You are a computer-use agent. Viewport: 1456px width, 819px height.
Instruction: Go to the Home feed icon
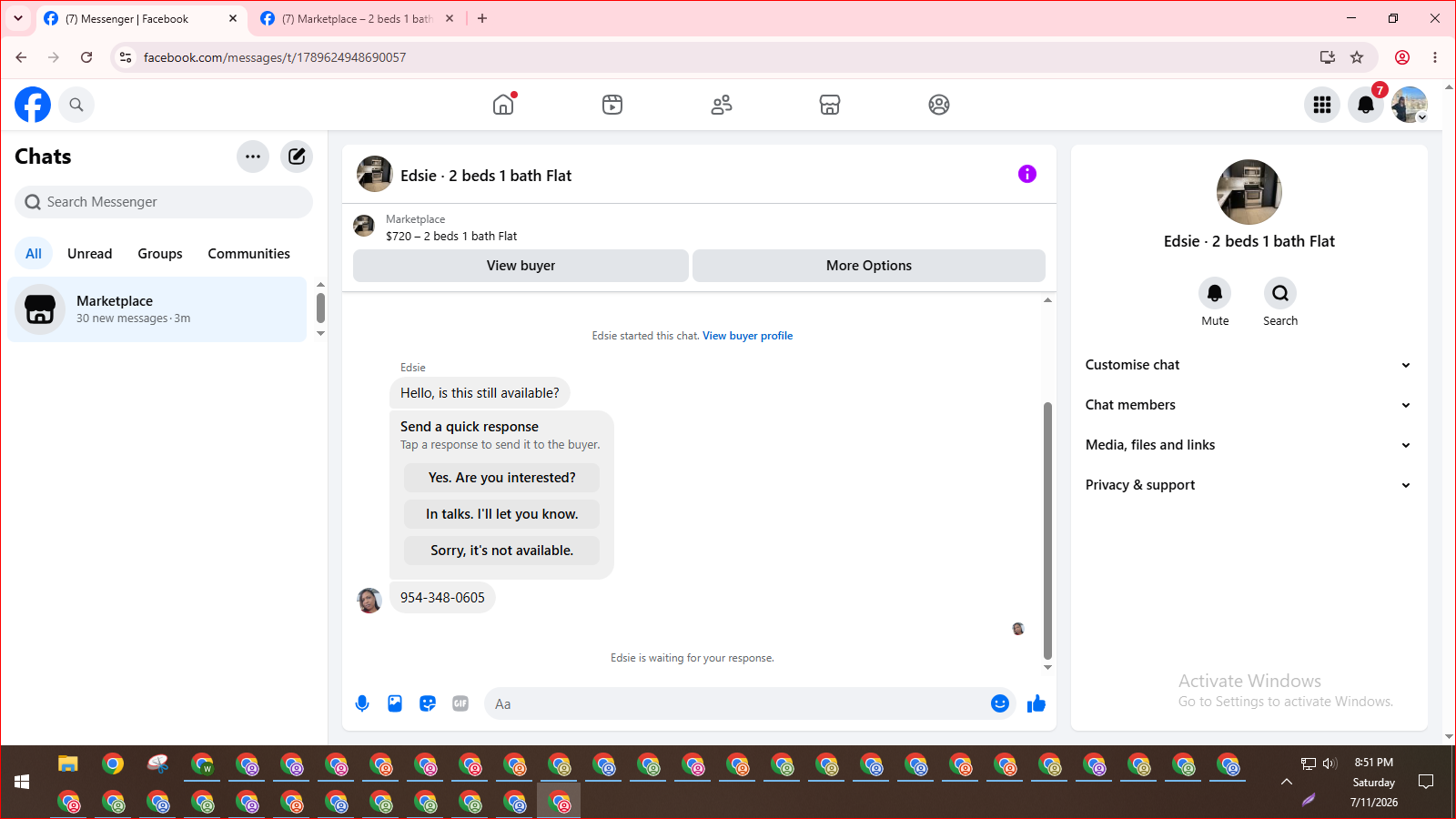coord(503,105)
